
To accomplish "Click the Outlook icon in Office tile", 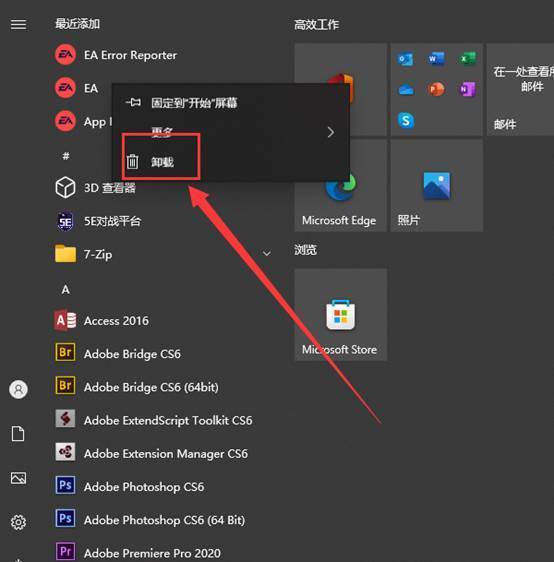I will pos(405,59).
